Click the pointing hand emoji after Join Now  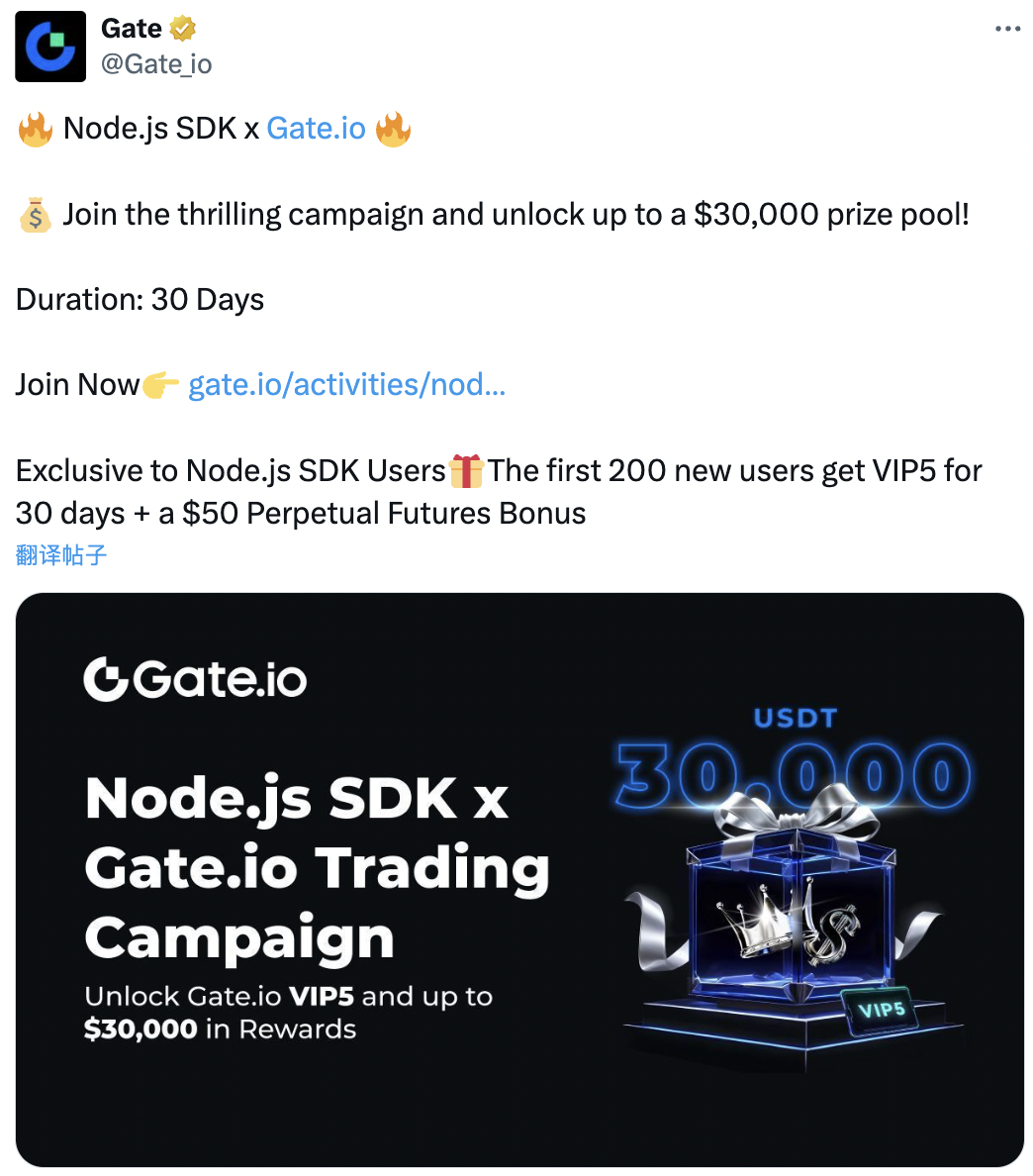point(160,384)
